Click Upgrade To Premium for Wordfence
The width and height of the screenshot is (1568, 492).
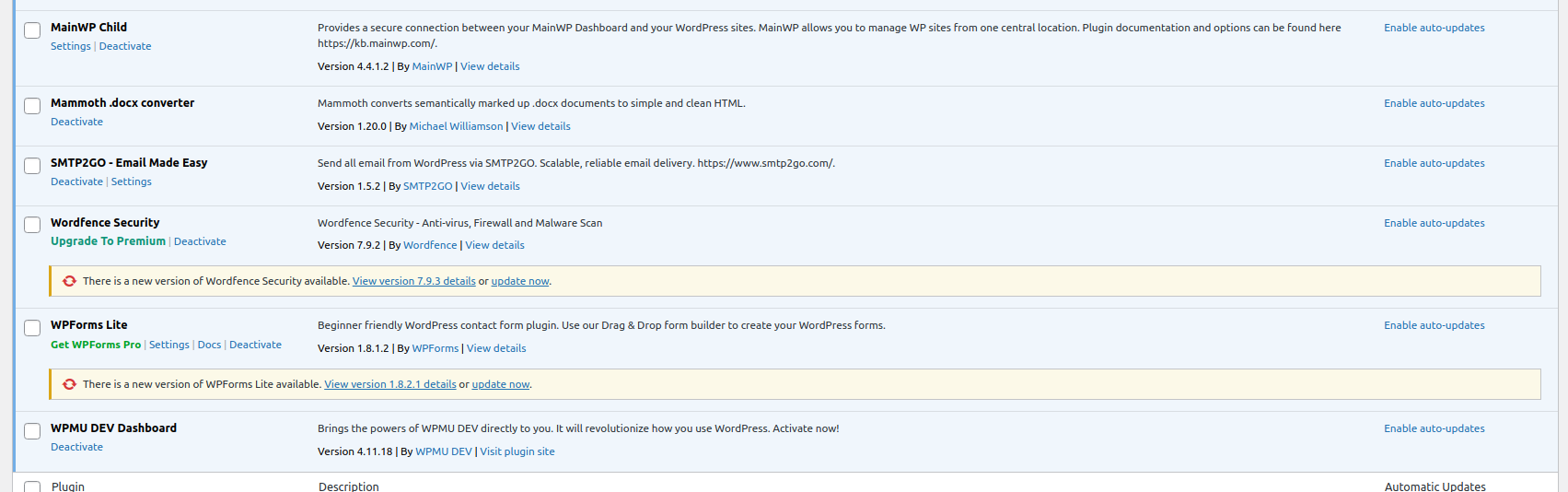pyautogui.click(x=108, y=241)
